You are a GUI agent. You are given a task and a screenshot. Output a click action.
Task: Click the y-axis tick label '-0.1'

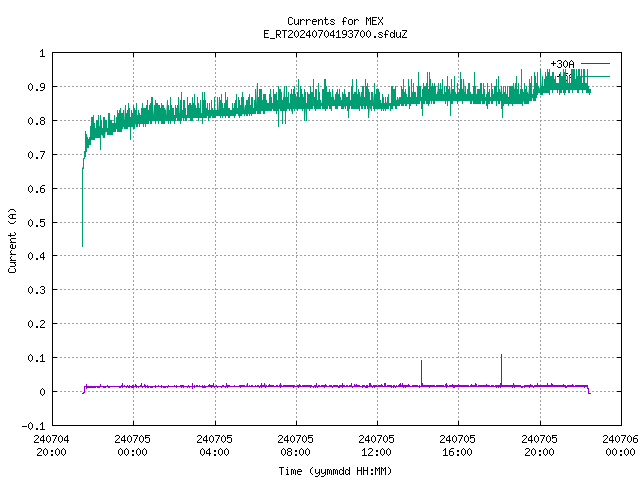(33, 426)
